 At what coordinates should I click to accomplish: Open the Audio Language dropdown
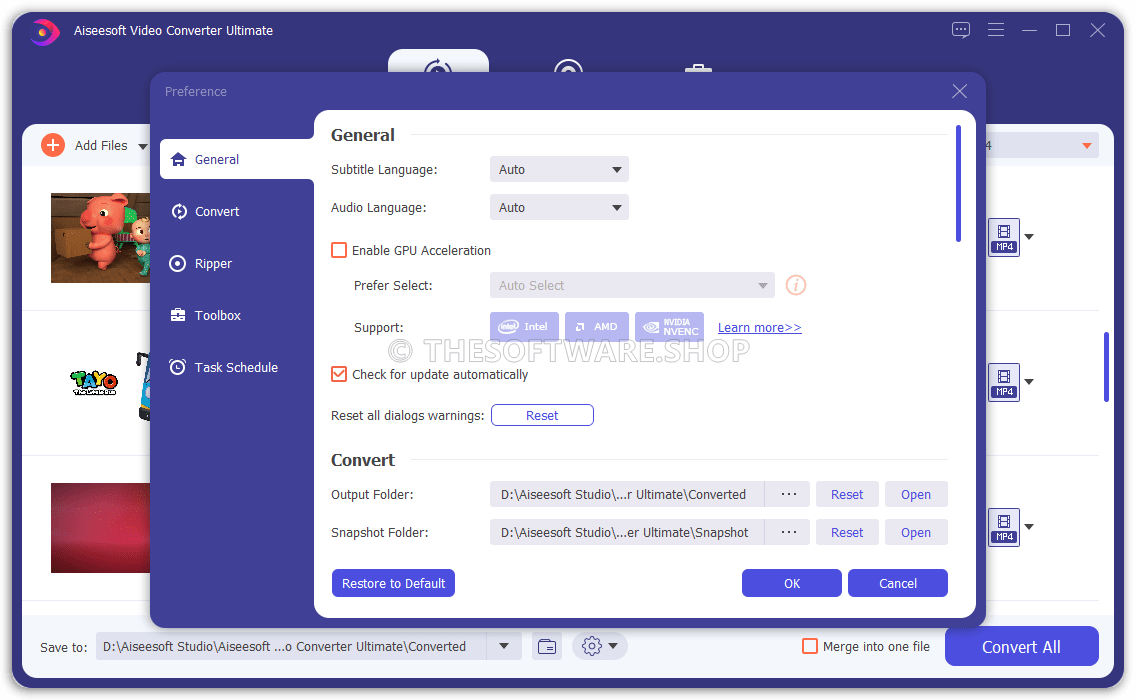[559, 207]
